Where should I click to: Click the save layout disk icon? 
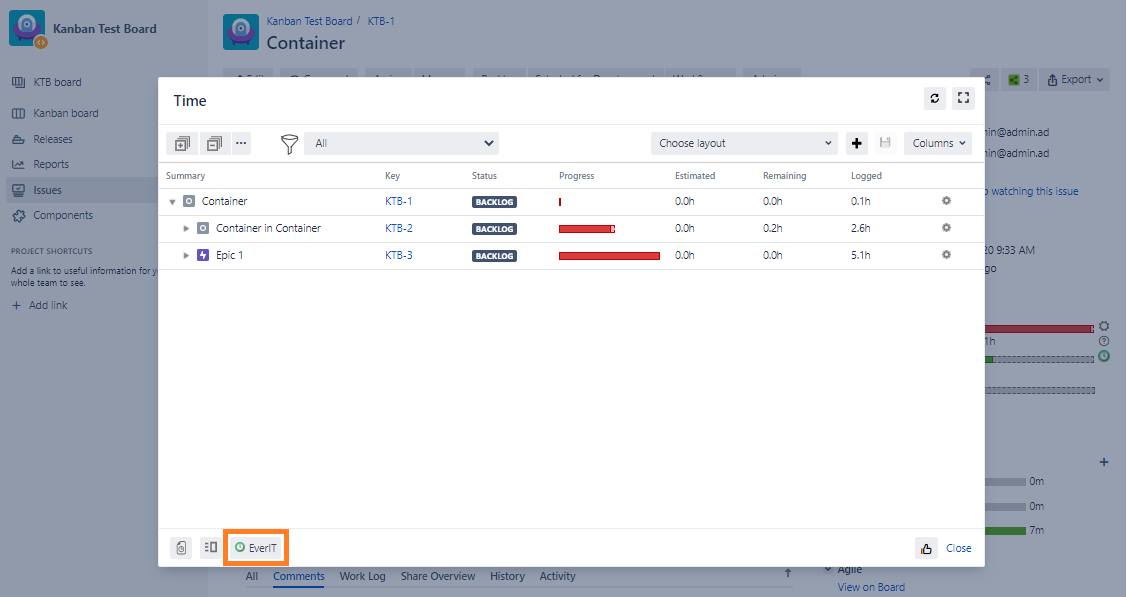click(x=885, y=143)
